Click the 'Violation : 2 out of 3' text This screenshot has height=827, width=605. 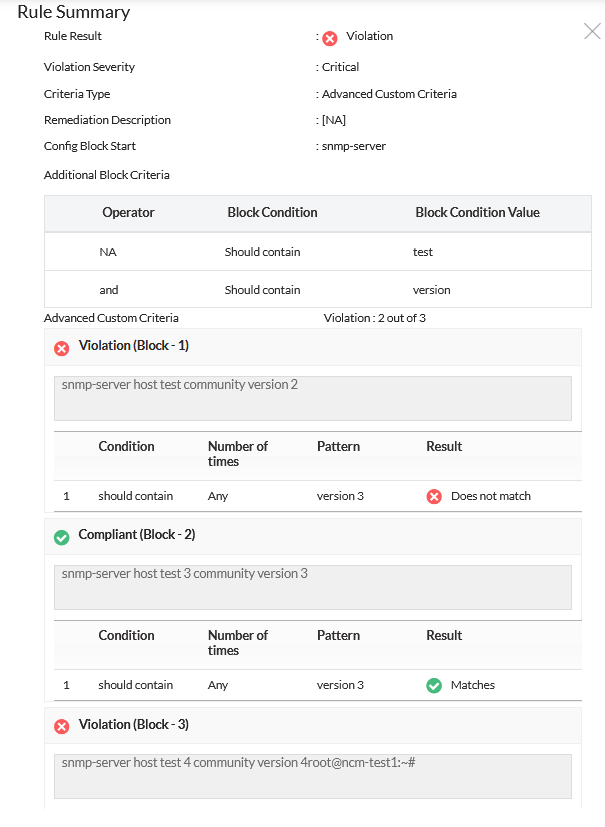click(x=375, y=319)
